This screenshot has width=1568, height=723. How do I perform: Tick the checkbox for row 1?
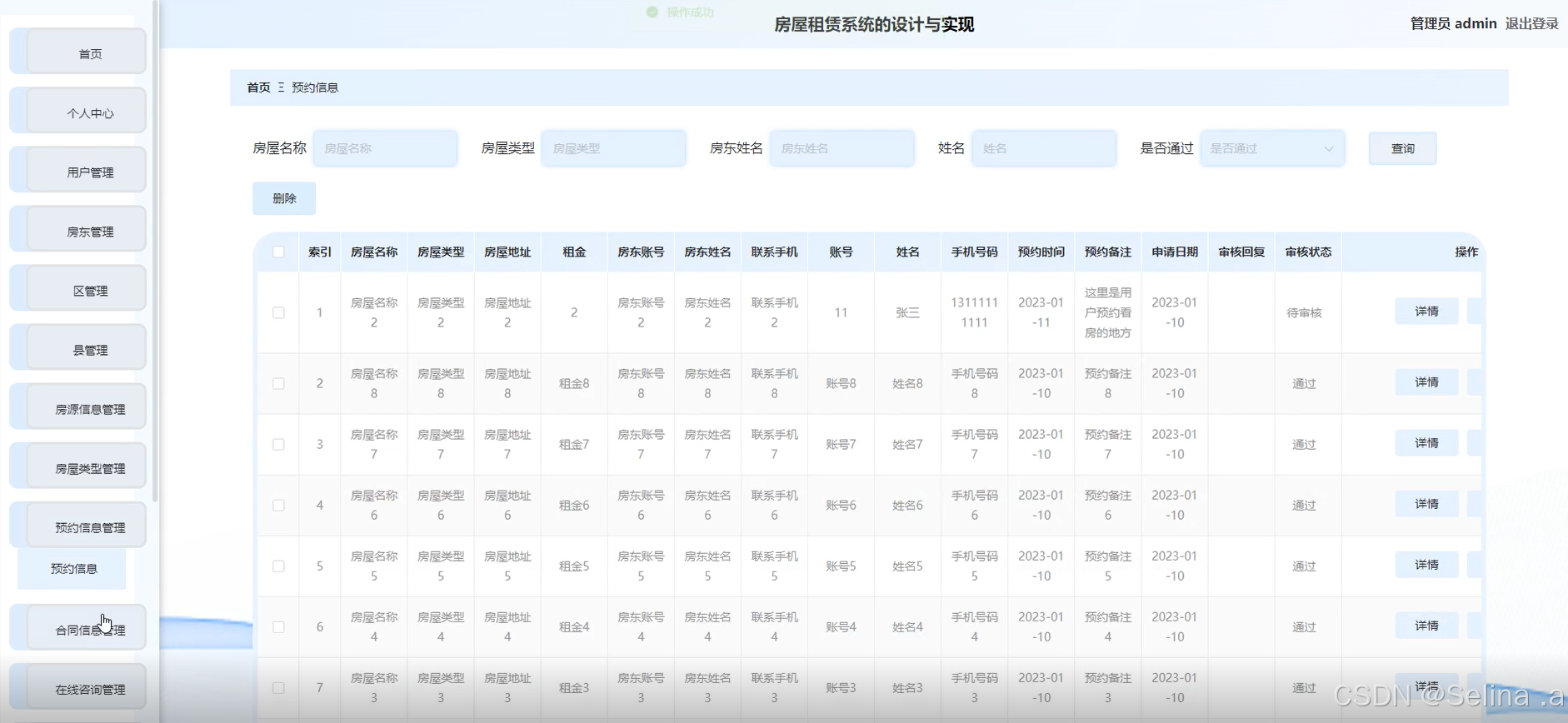pyautogui.click(x=278, y=312)
